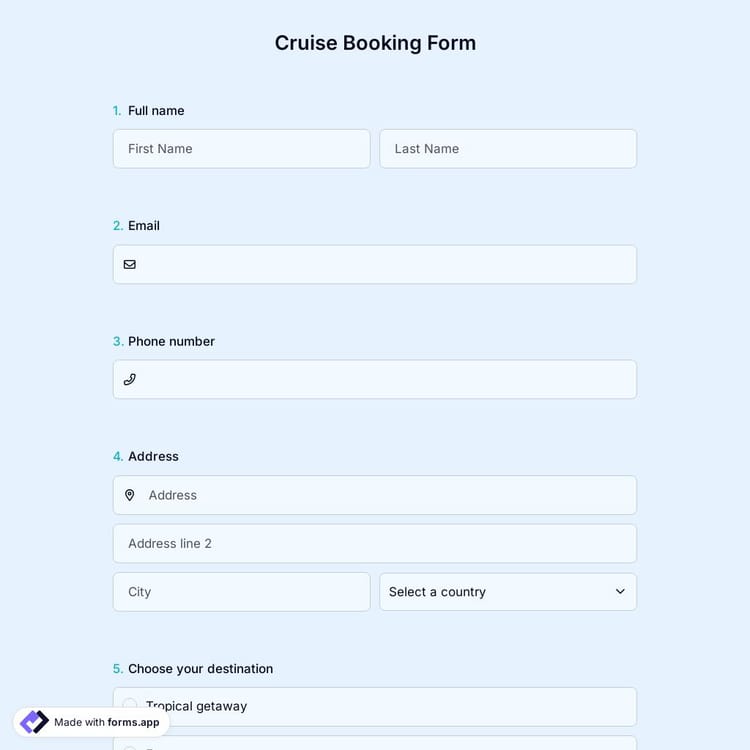
Task: Click the Phone number input box
Action: point(385,380)
